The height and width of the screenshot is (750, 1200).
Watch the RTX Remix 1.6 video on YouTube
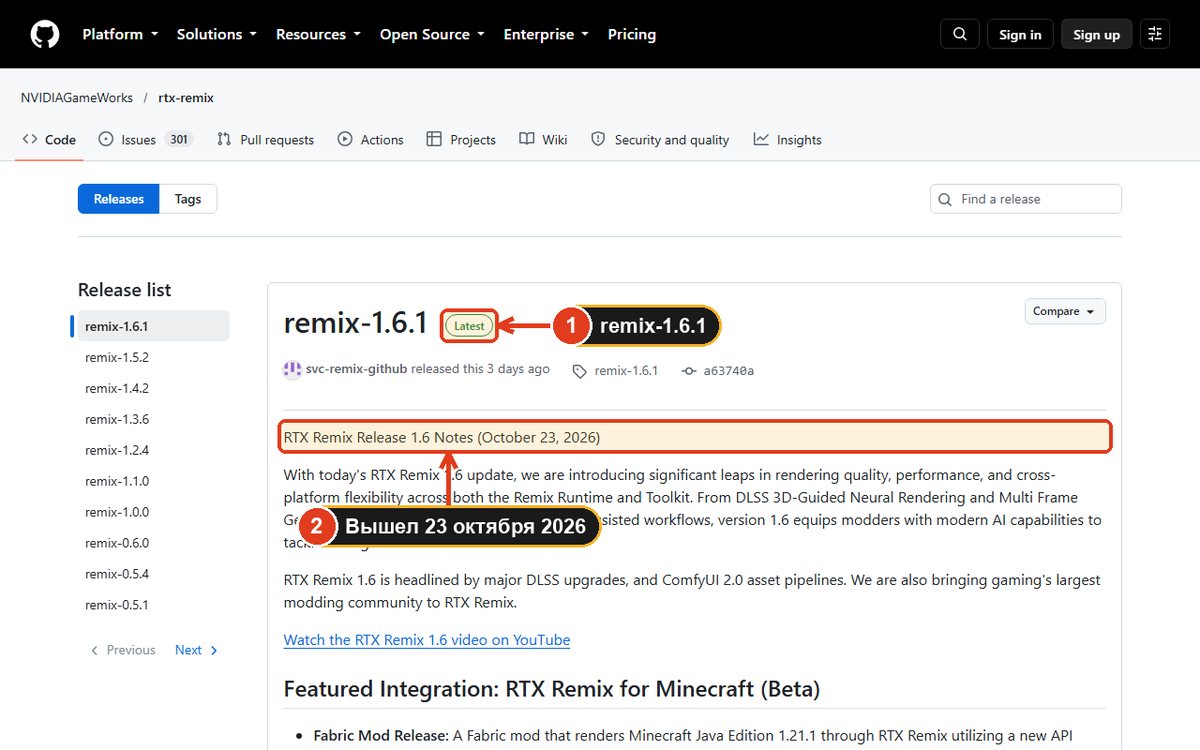pyautogui.click(x=427, y=640)
